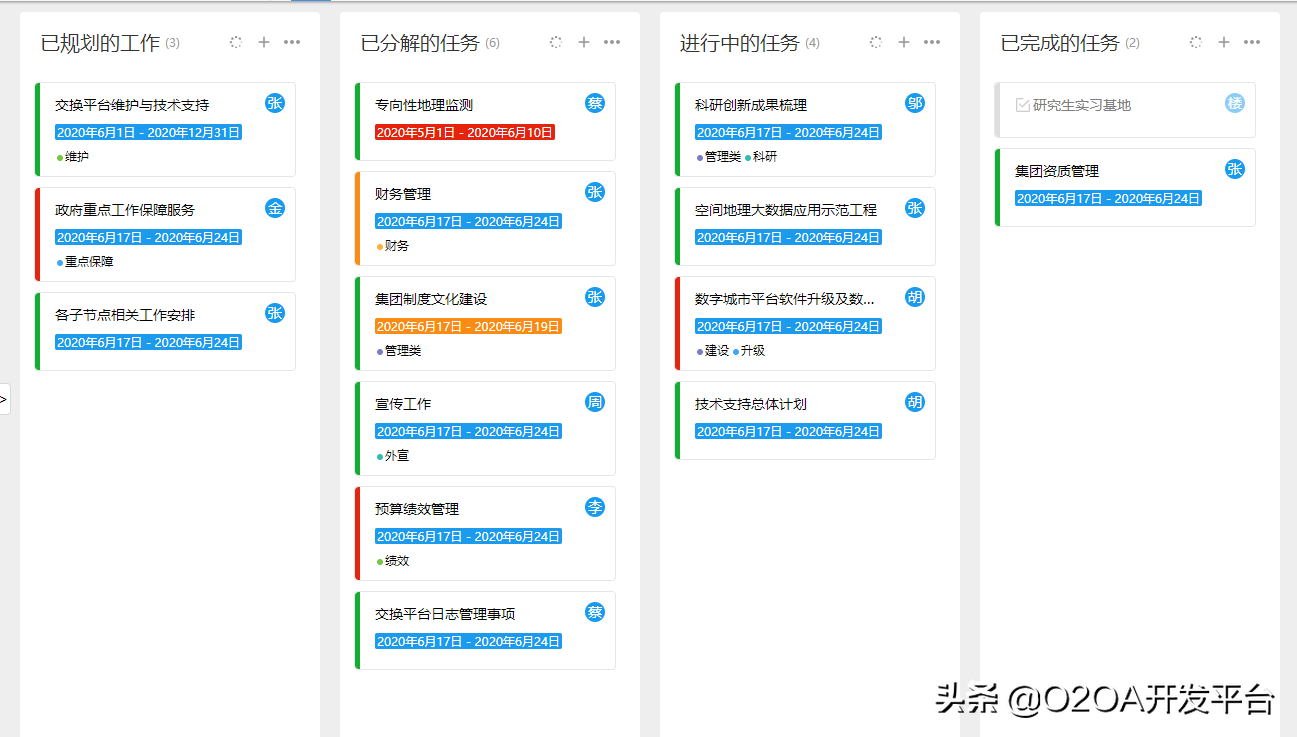Refresh the 进行中的任务 column

[x=875, y=42]
